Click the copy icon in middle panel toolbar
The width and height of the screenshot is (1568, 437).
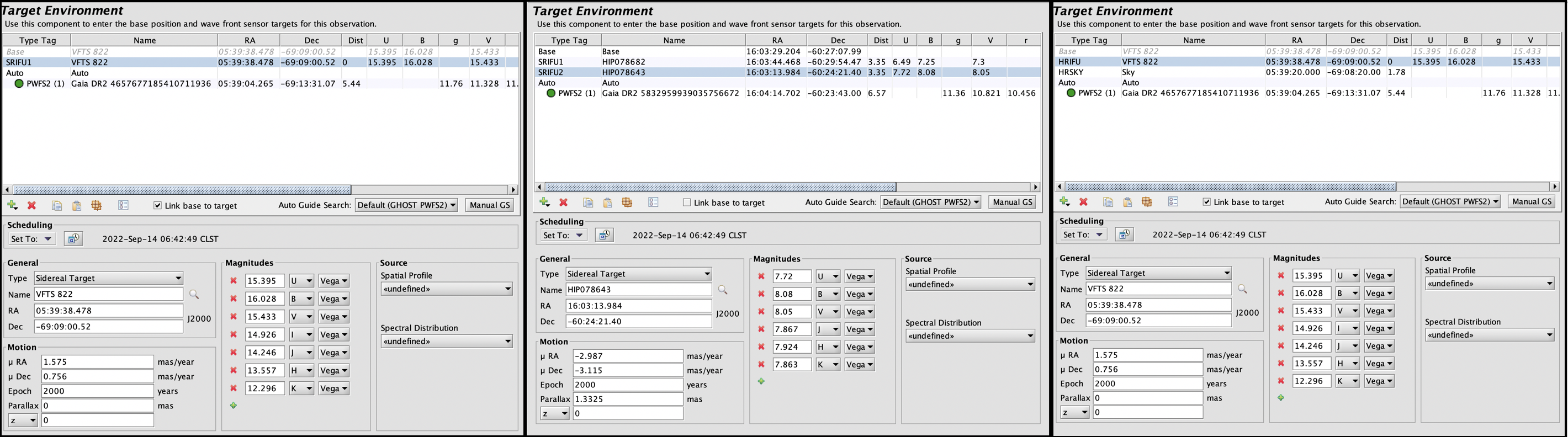coord(588,202)
